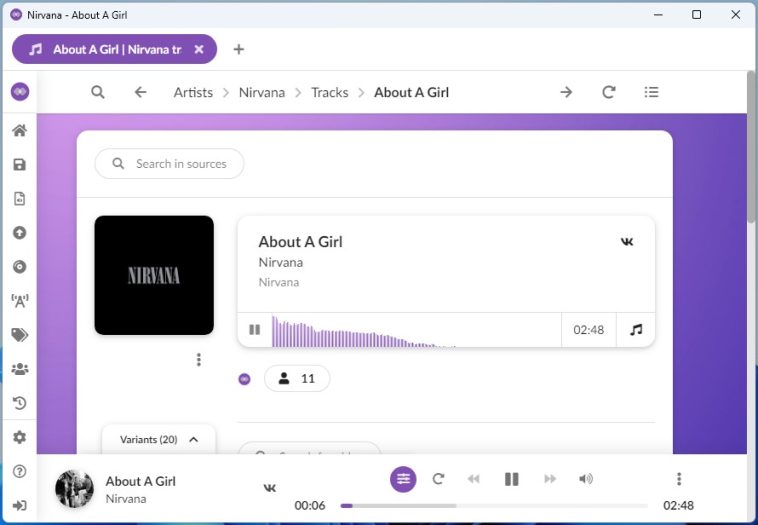The width and height of the screenshot is (758, 525).
Task: Click the Nirvana album cover thumbnail
Action: pos(154,275)
